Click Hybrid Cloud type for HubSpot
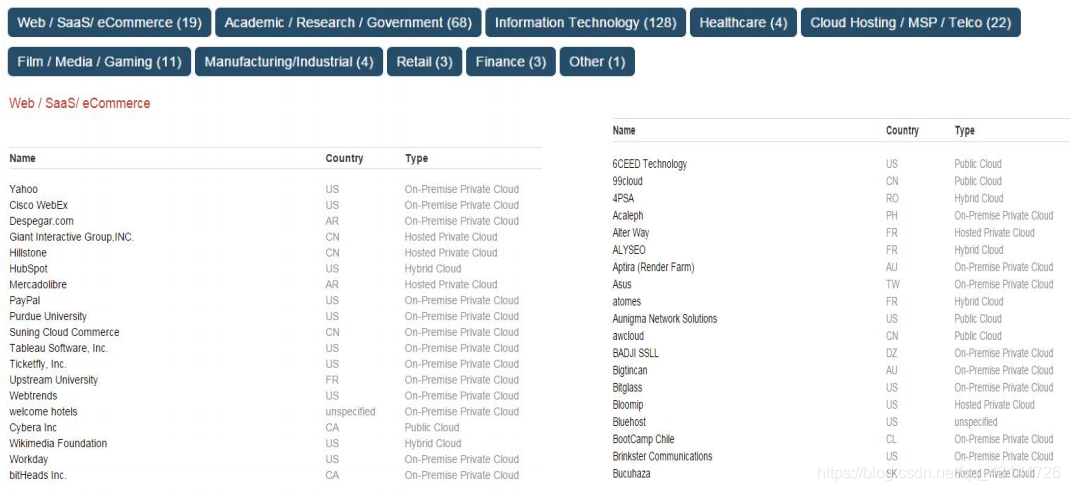 pos(433,269)
